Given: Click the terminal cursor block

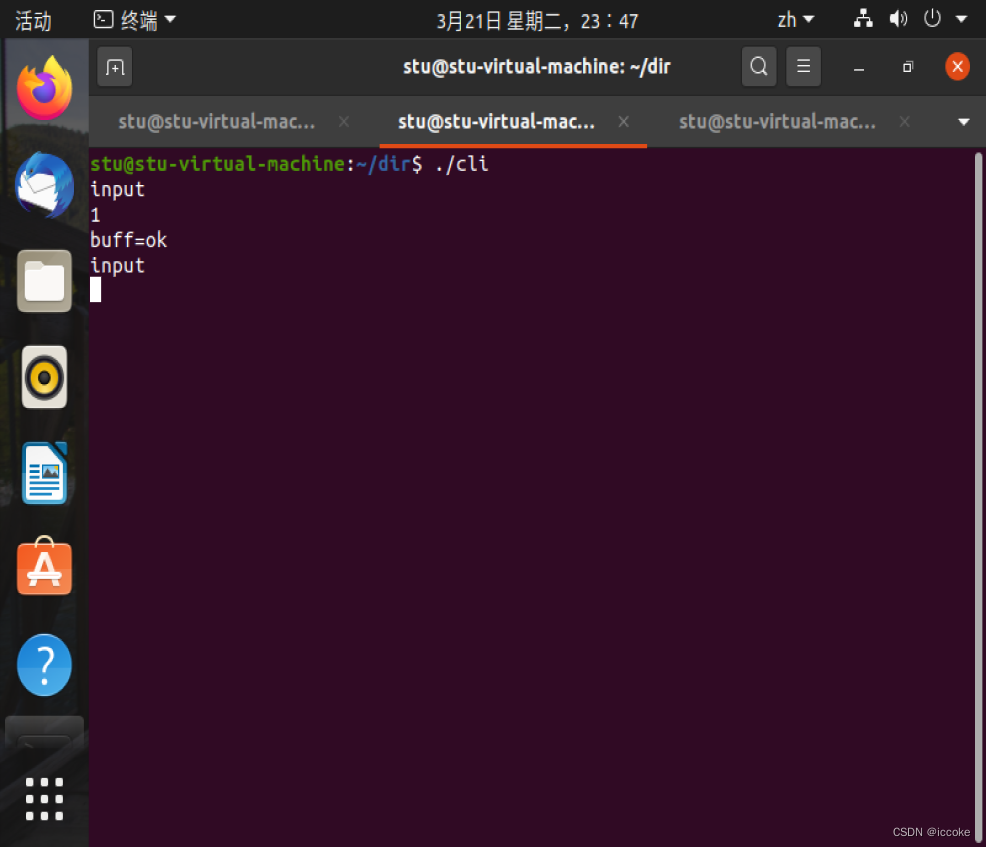Looking at the screenshot, I should coord(96,290).
